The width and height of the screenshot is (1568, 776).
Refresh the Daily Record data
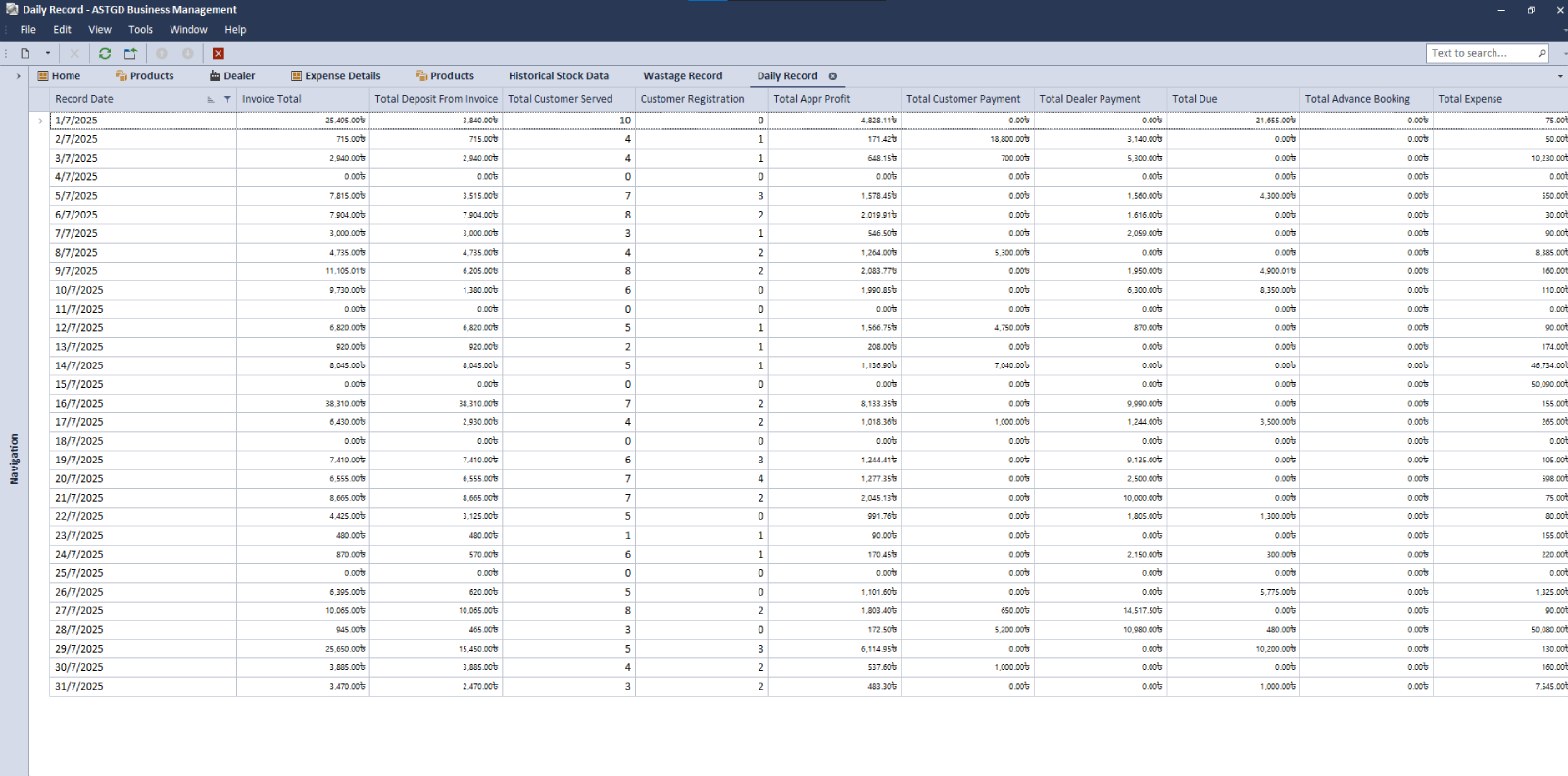[105, 54]
